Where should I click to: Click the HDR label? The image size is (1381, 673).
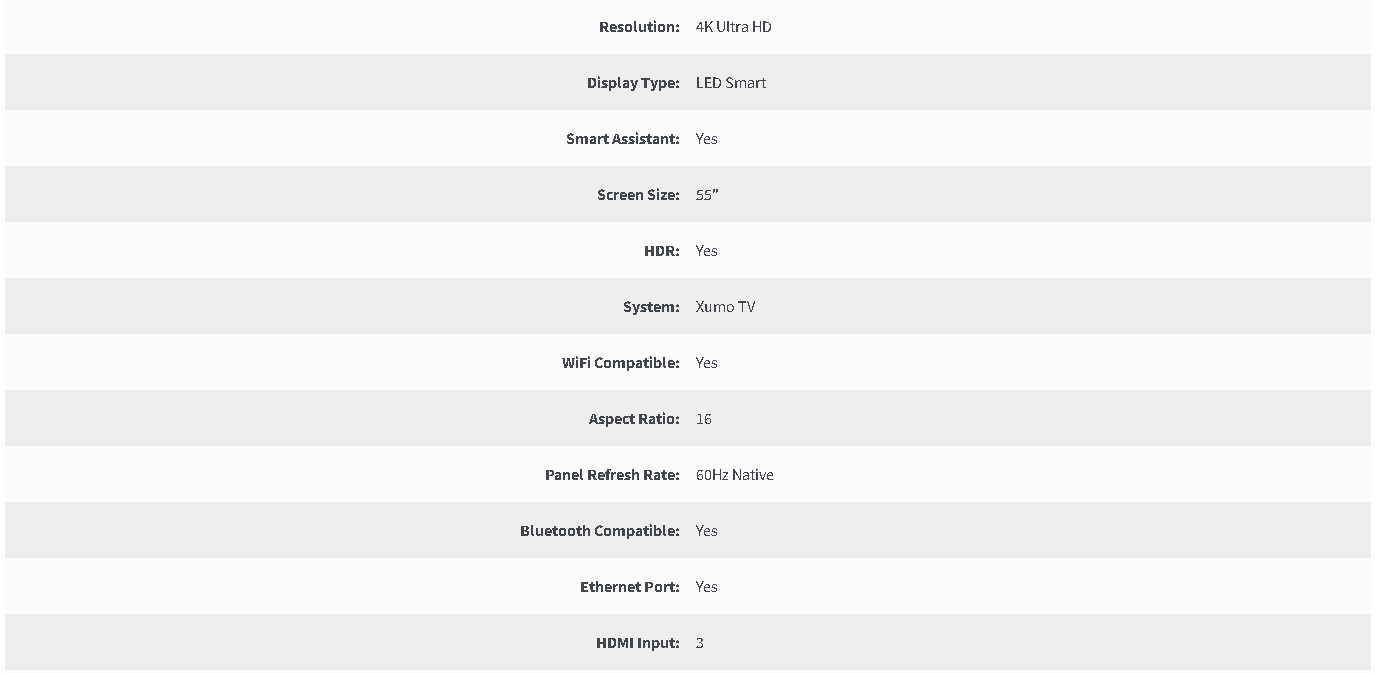[662, 251]
